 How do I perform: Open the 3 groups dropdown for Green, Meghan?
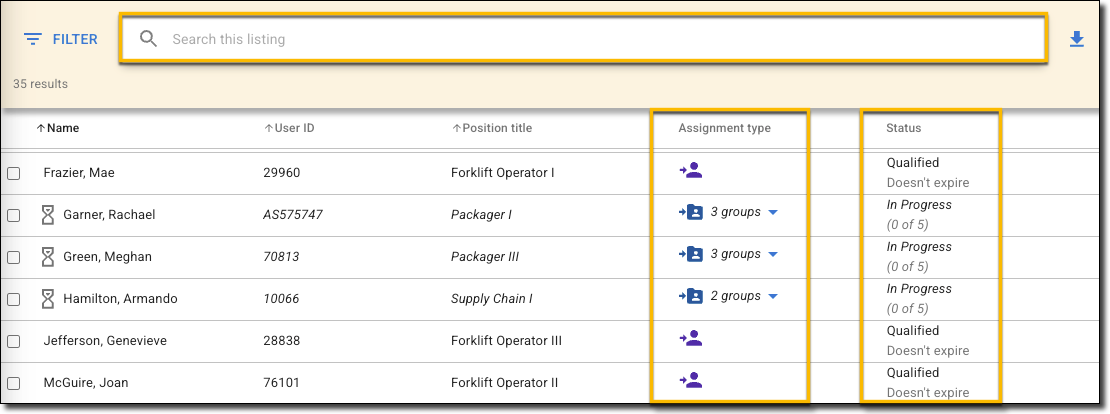point(773,255)
